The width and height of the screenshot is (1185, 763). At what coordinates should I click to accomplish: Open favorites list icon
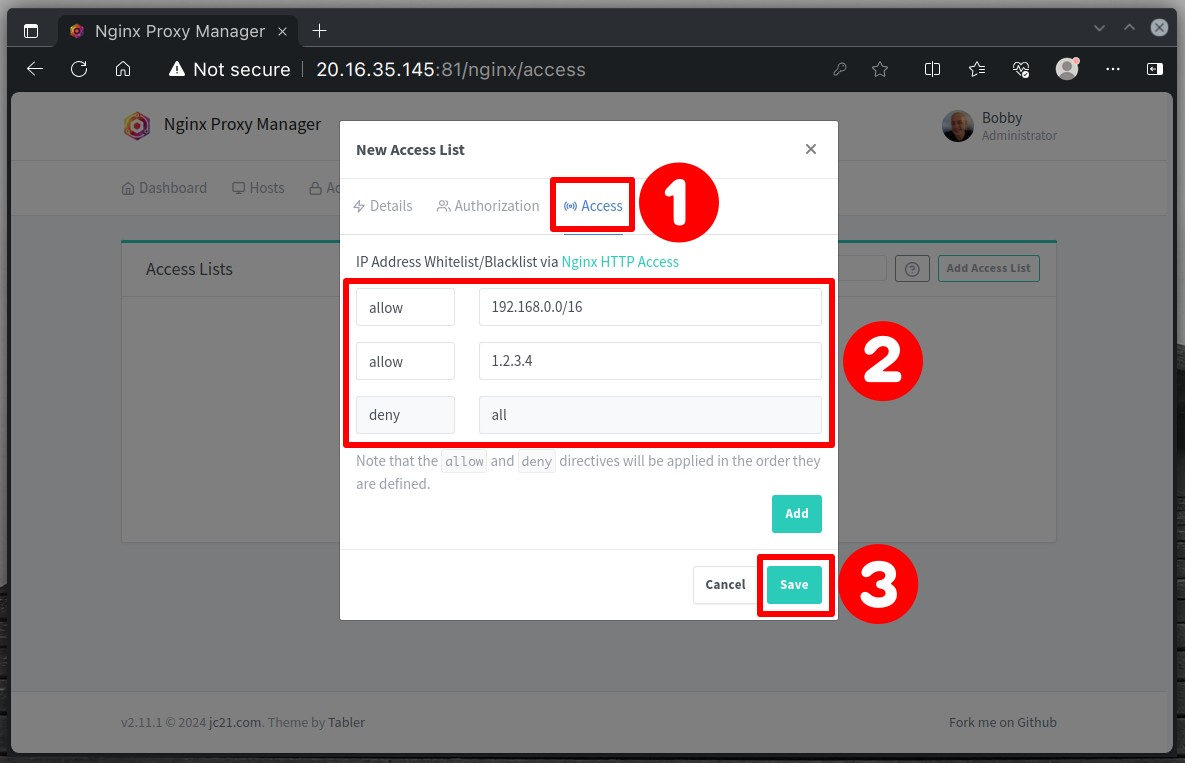pyautogui.click(x=976, y=70)
